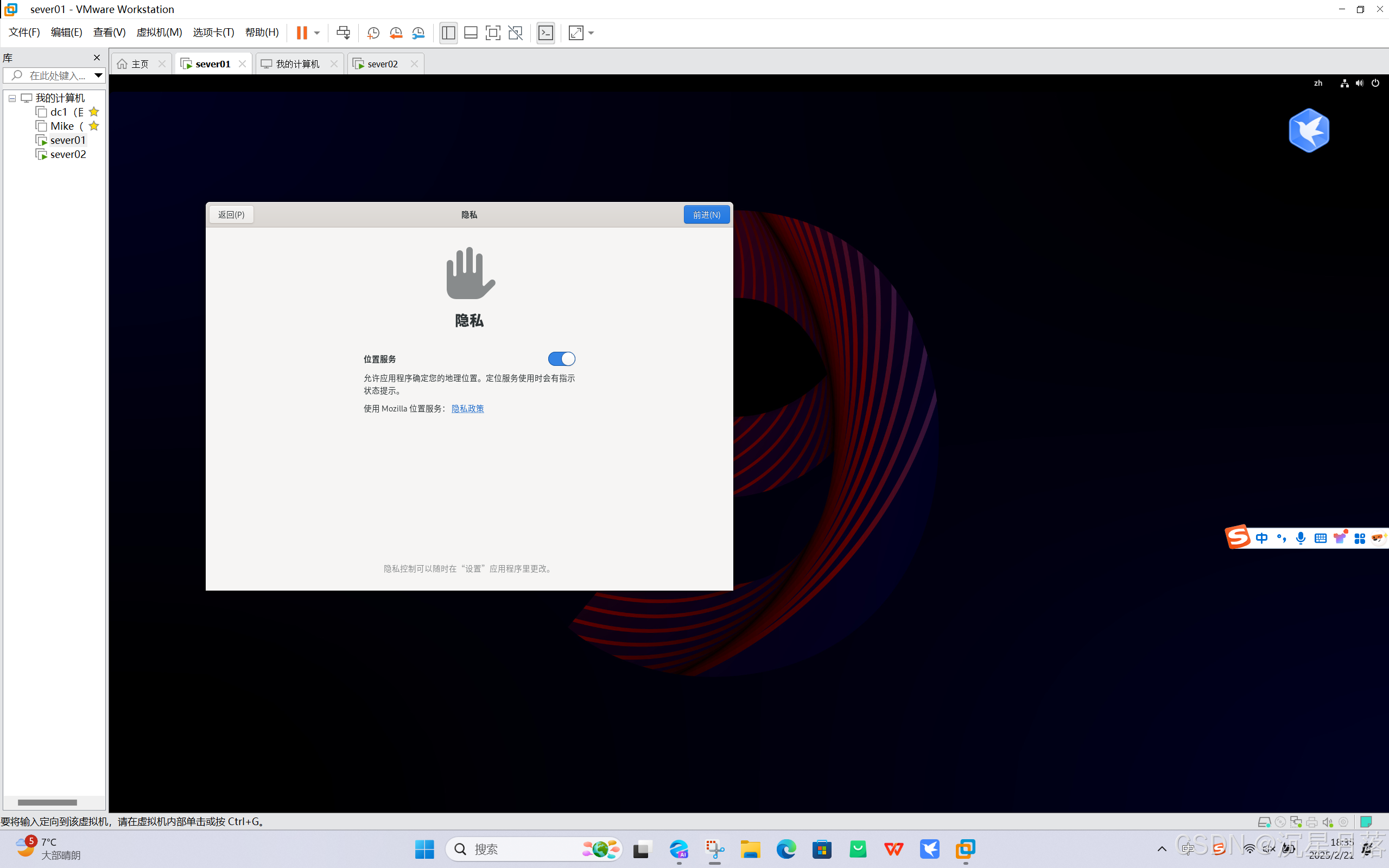Image resolution: width=1389 pixels, height=868 pixels.
Task: Open the snapshot manager icon
Action: point(418,33)
